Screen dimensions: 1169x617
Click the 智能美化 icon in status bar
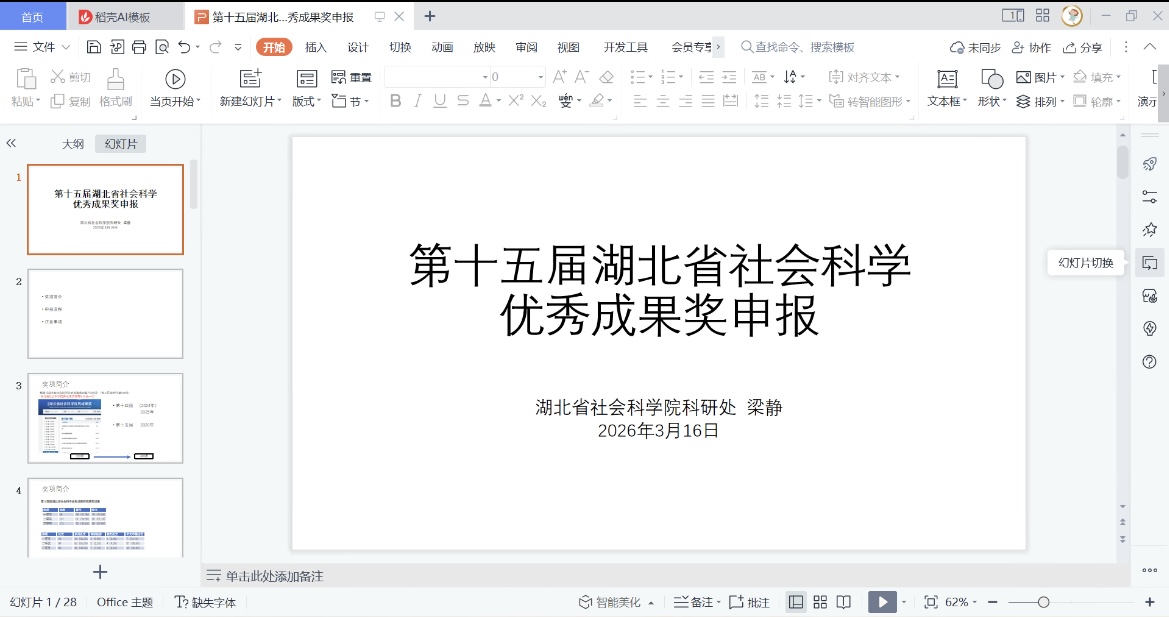tap(585, 601)
